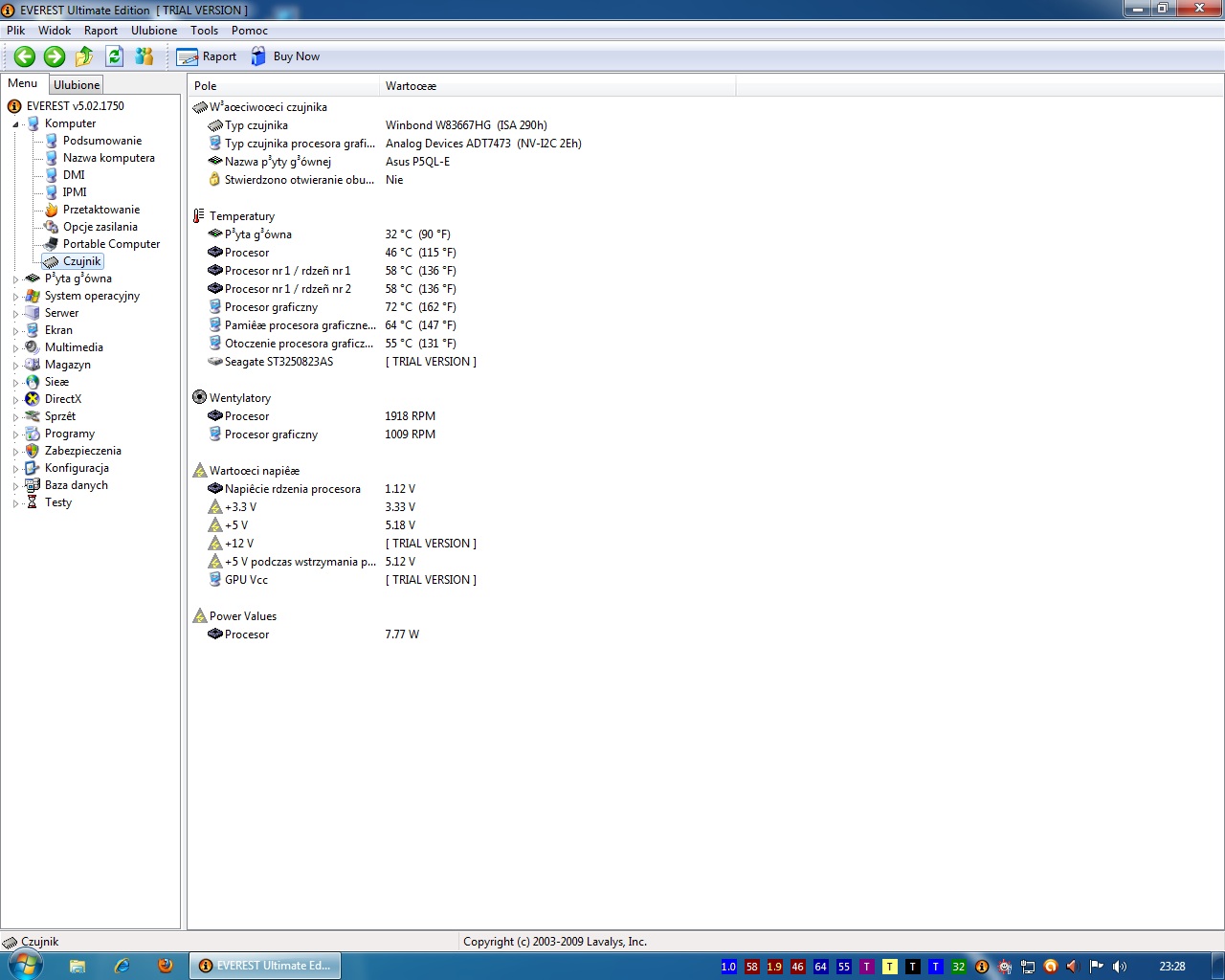Expand the Multimedia node
1225x980 pixels.
coord(16,348)
